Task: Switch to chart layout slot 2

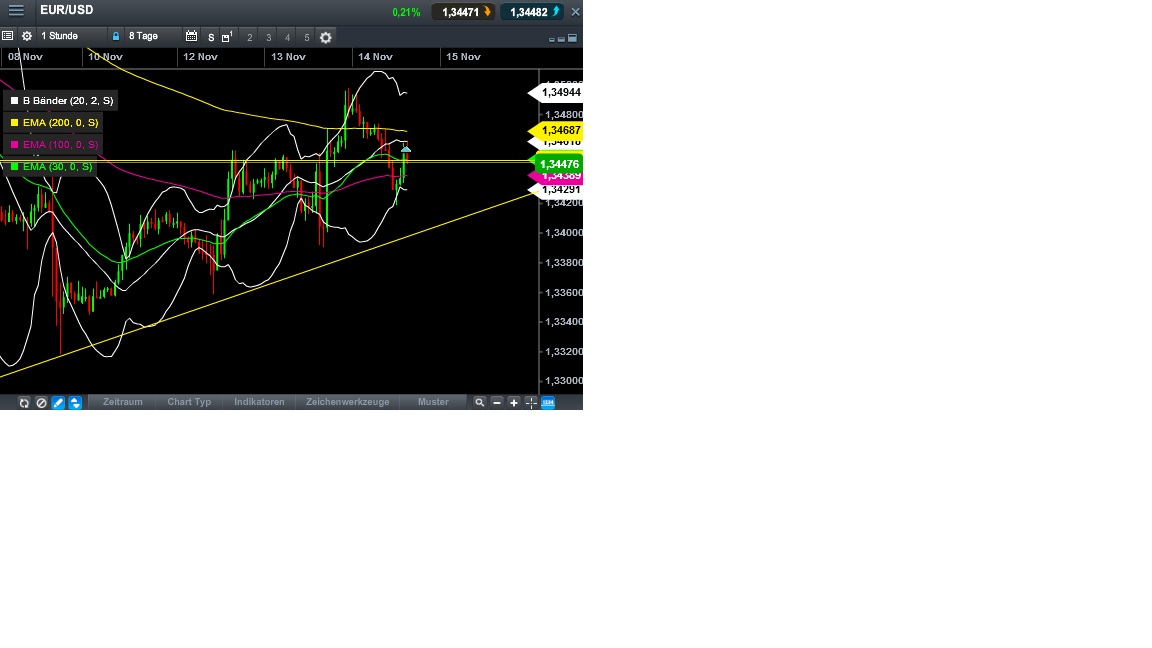Action: point(248,37)
